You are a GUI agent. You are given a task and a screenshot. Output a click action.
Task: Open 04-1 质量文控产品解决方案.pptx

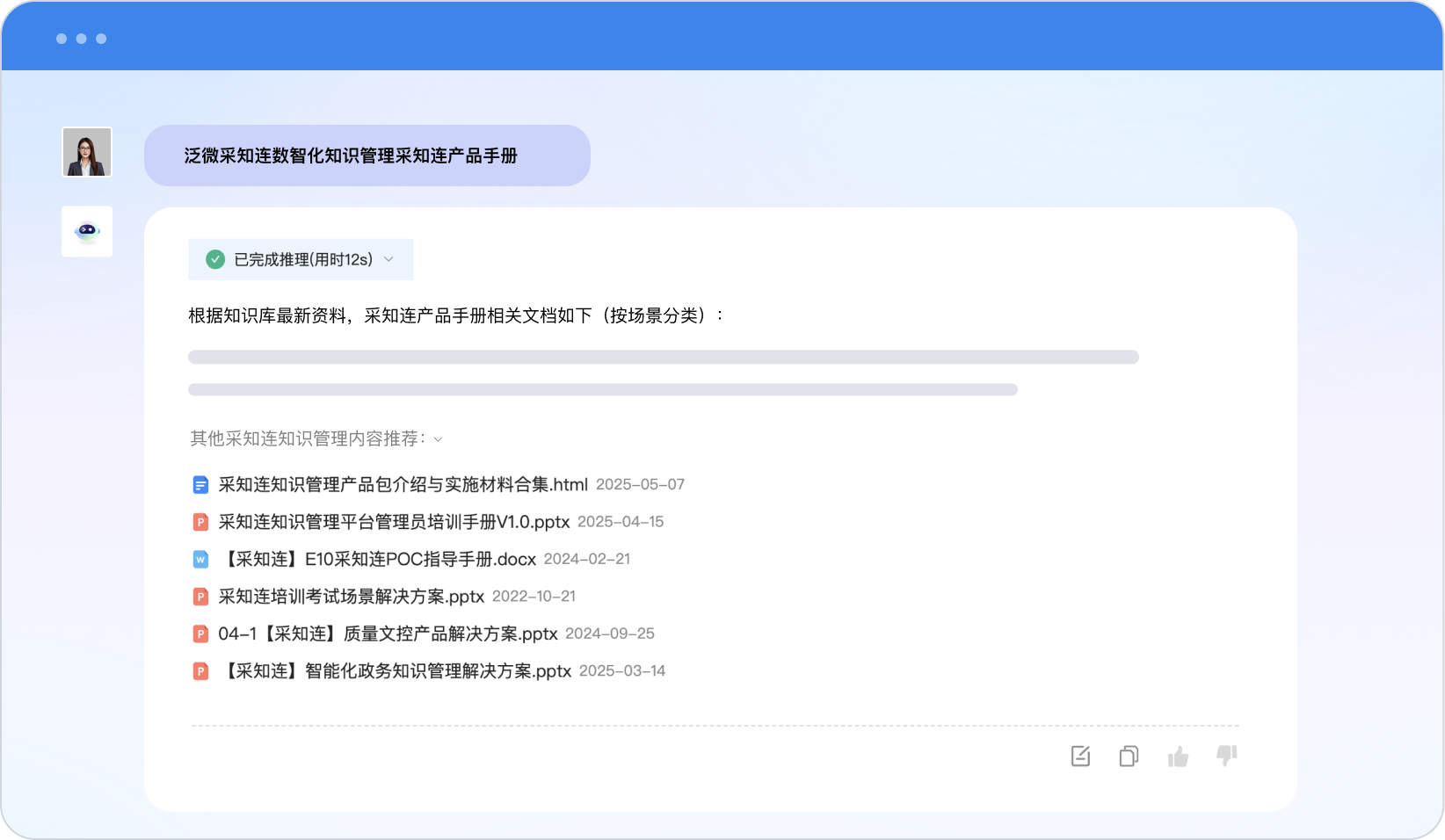388,634
